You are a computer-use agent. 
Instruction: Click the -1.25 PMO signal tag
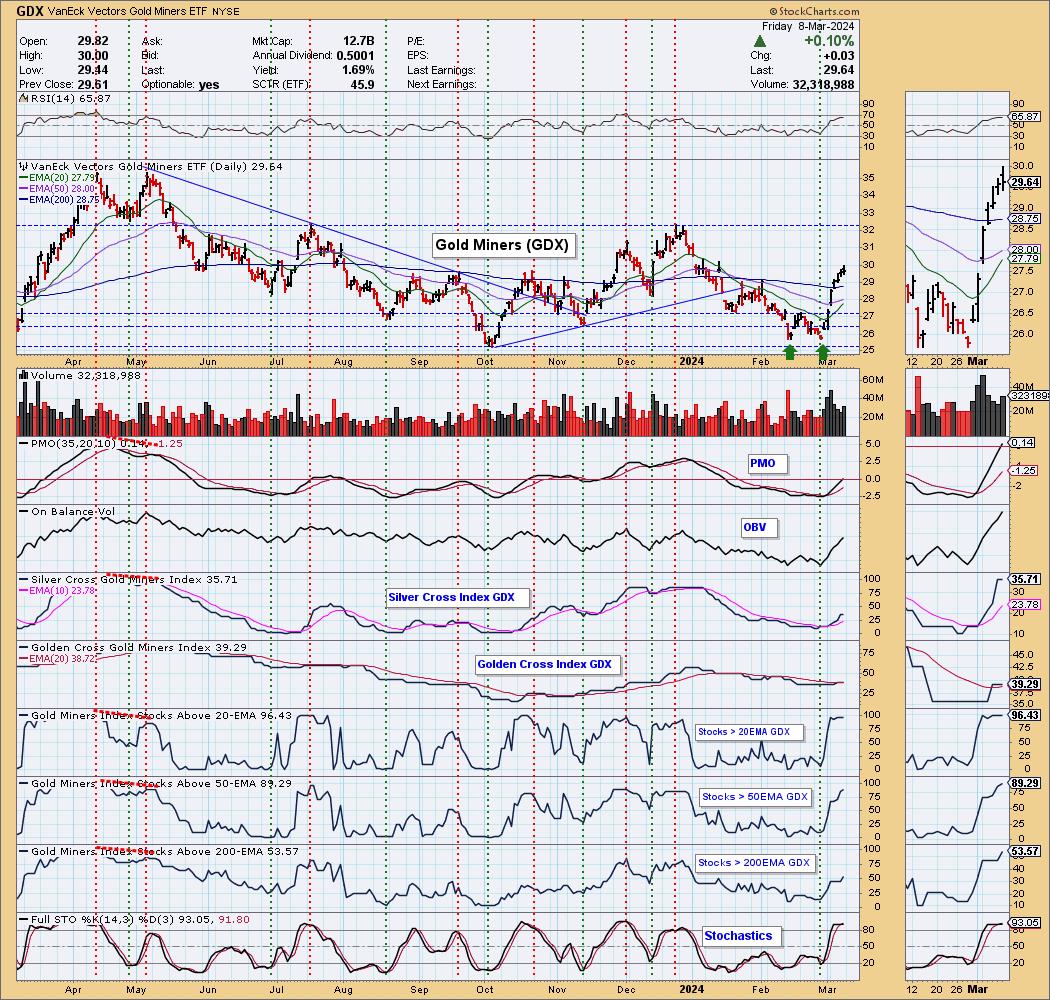tap(1025, 471)
